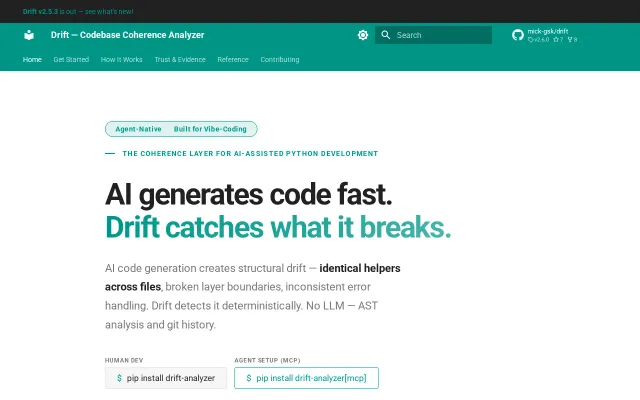640x400 pixels.
Task: Go to the Get Started tab
Action: click(71, 60)
